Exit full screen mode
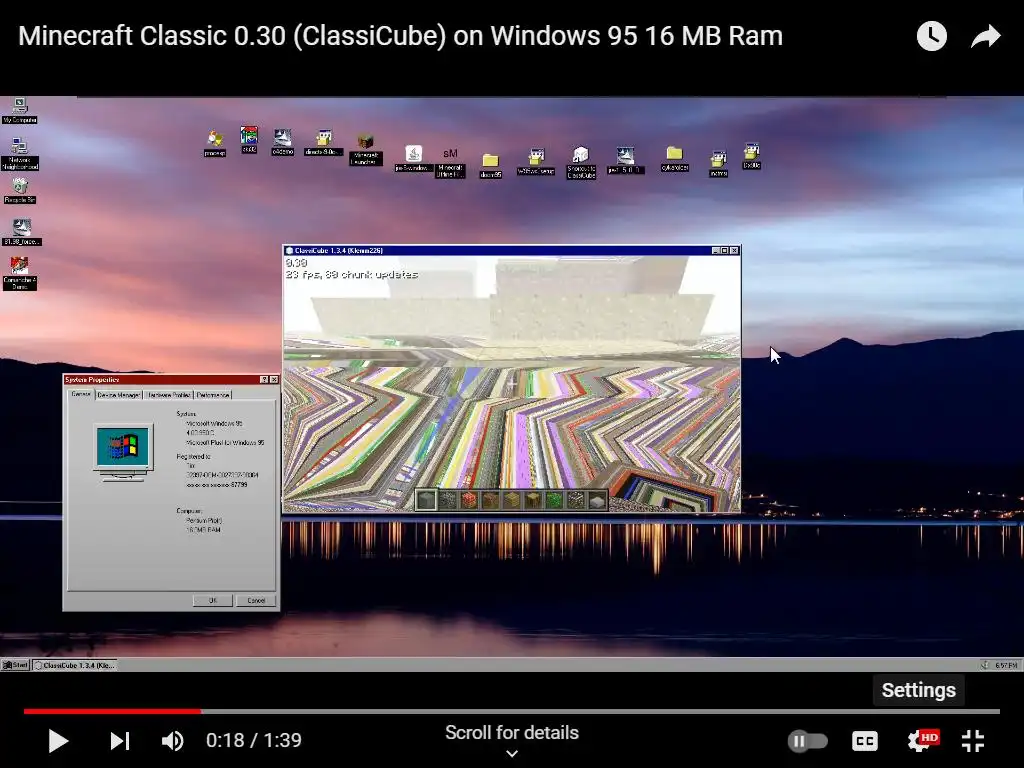This screenshot has width=1024, height=768. (973, 741)
